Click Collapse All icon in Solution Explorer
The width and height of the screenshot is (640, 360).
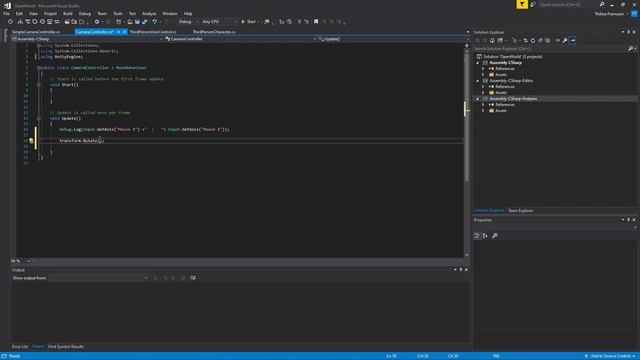540,40
